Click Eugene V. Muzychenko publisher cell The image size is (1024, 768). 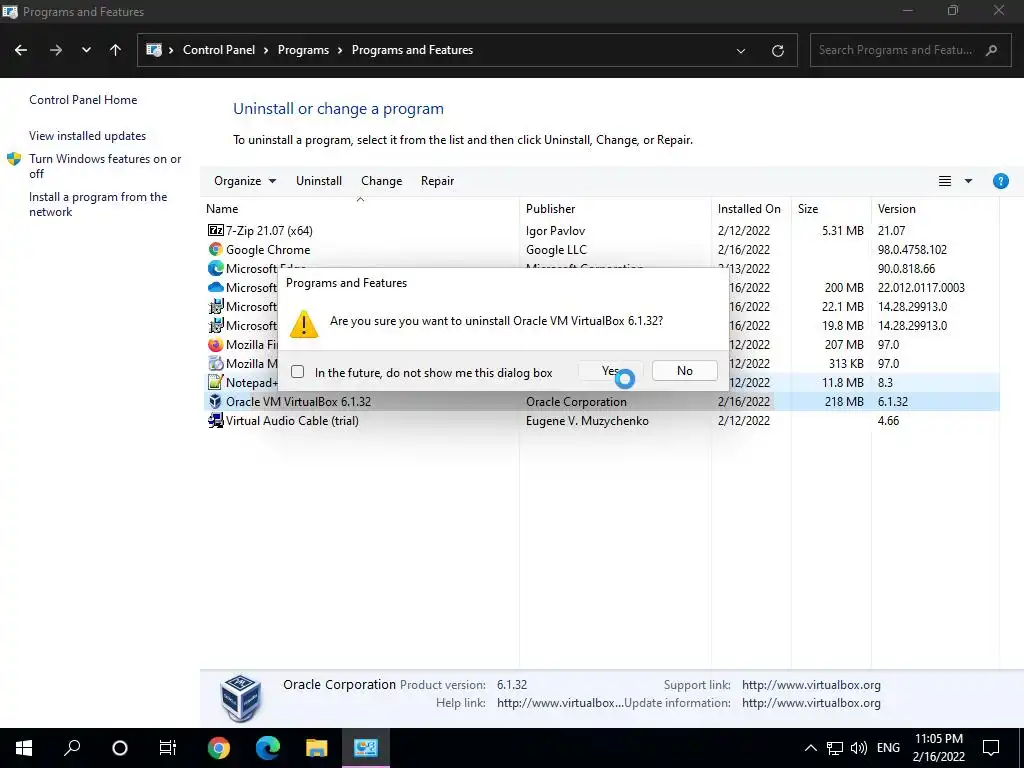[x=587, y=421]
